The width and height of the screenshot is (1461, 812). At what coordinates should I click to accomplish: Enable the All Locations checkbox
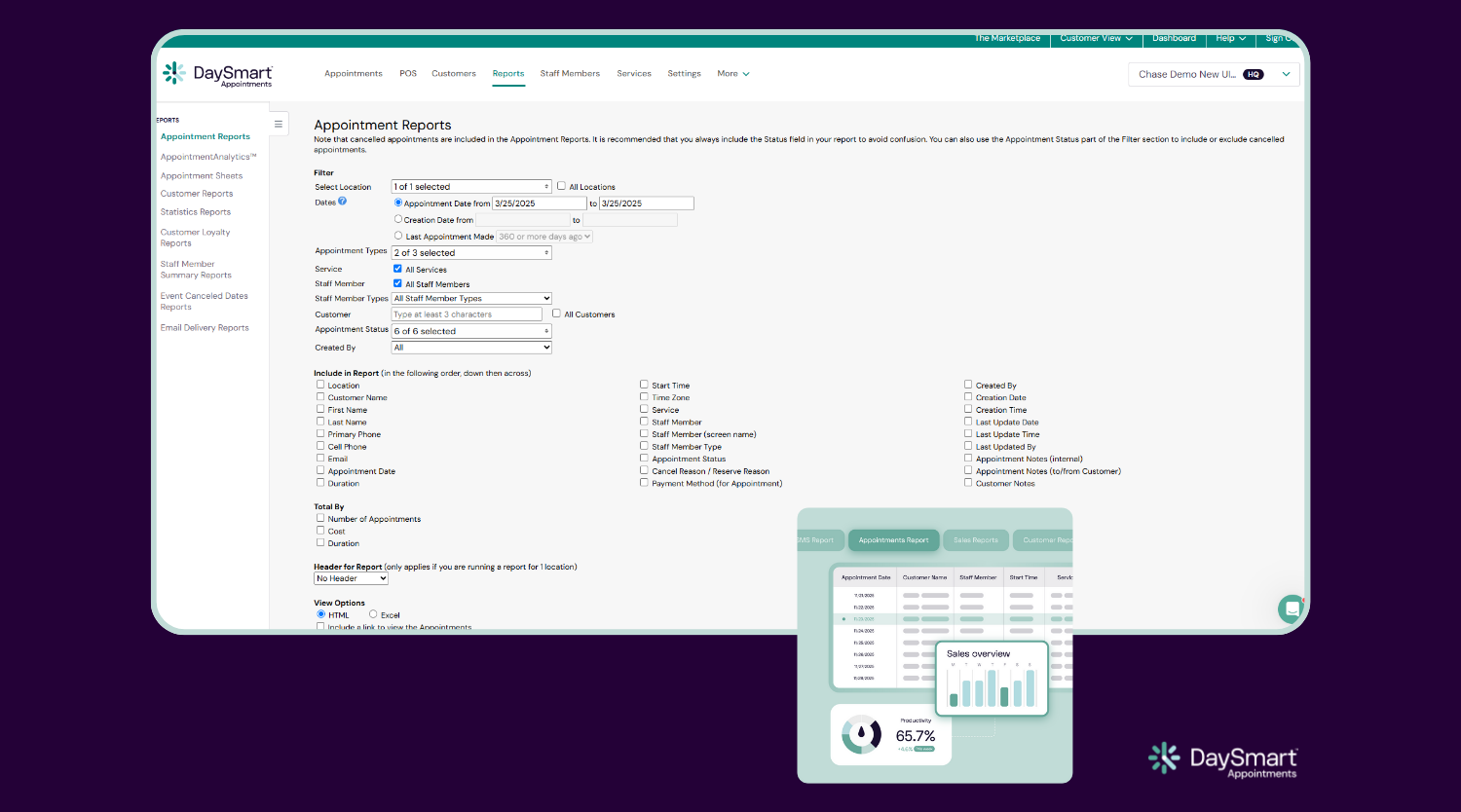click(561, 186)
